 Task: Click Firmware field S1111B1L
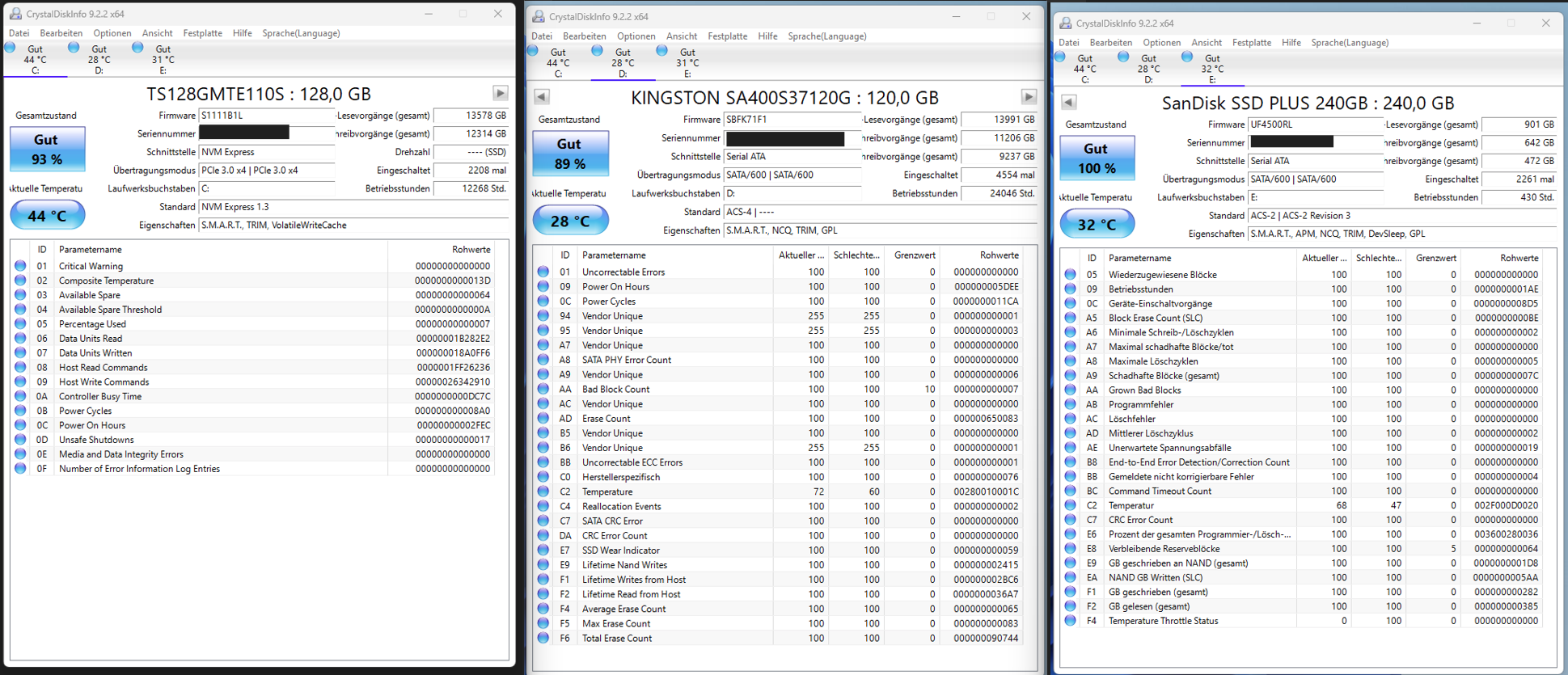[267, 116]
